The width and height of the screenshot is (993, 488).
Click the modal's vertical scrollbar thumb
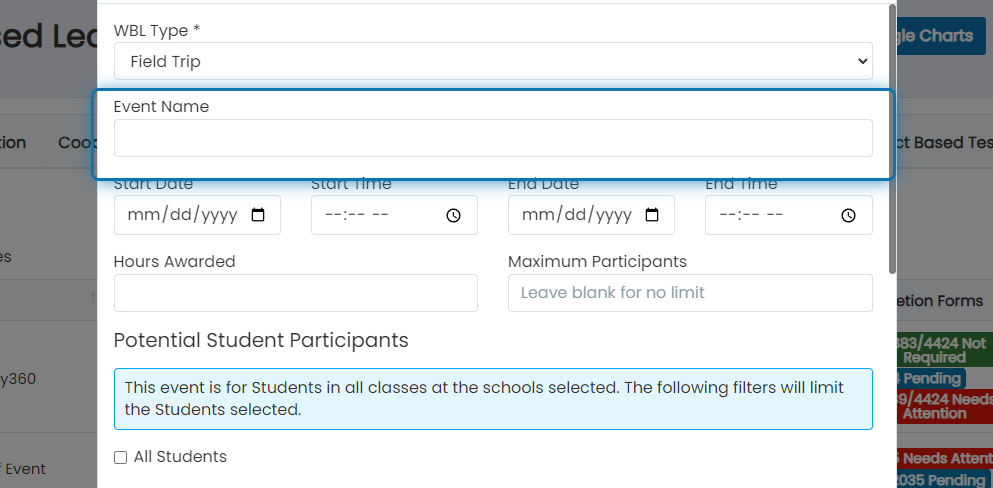892,139
